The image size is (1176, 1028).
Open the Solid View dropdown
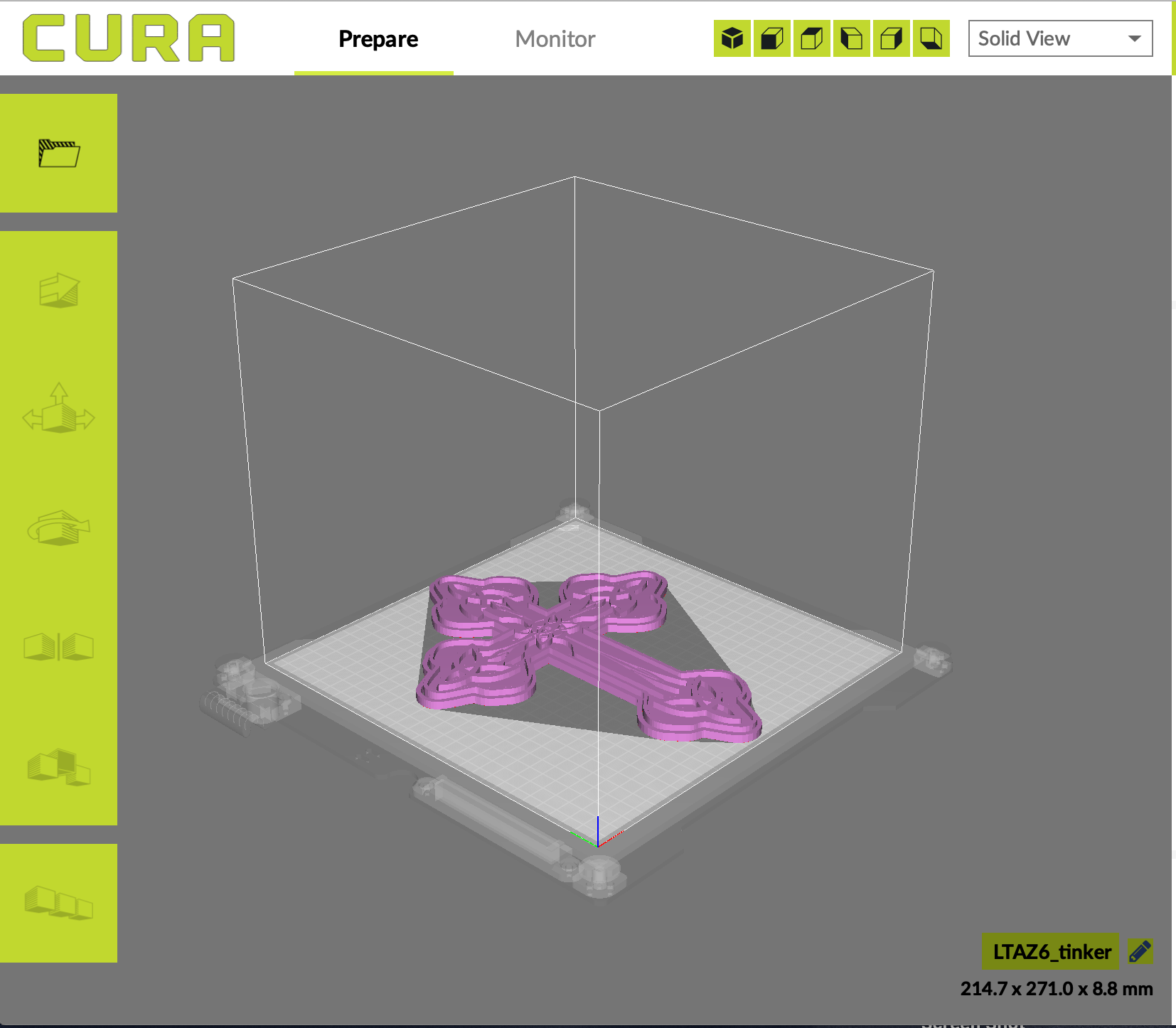click(1059, 38)
